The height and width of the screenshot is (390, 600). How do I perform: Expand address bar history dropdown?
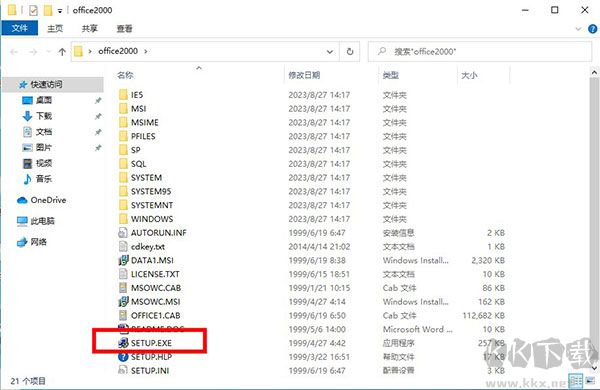[330, 51]
